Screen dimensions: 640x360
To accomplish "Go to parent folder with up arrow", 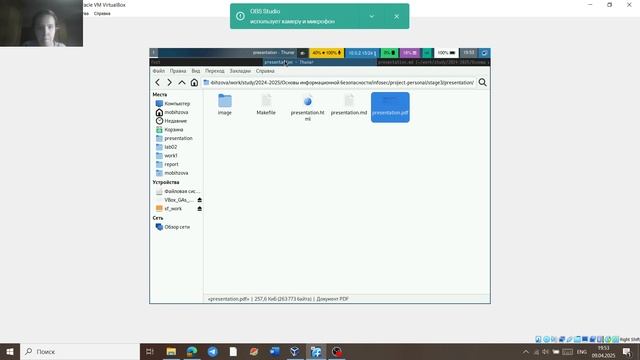I will [x=182, y=82].
